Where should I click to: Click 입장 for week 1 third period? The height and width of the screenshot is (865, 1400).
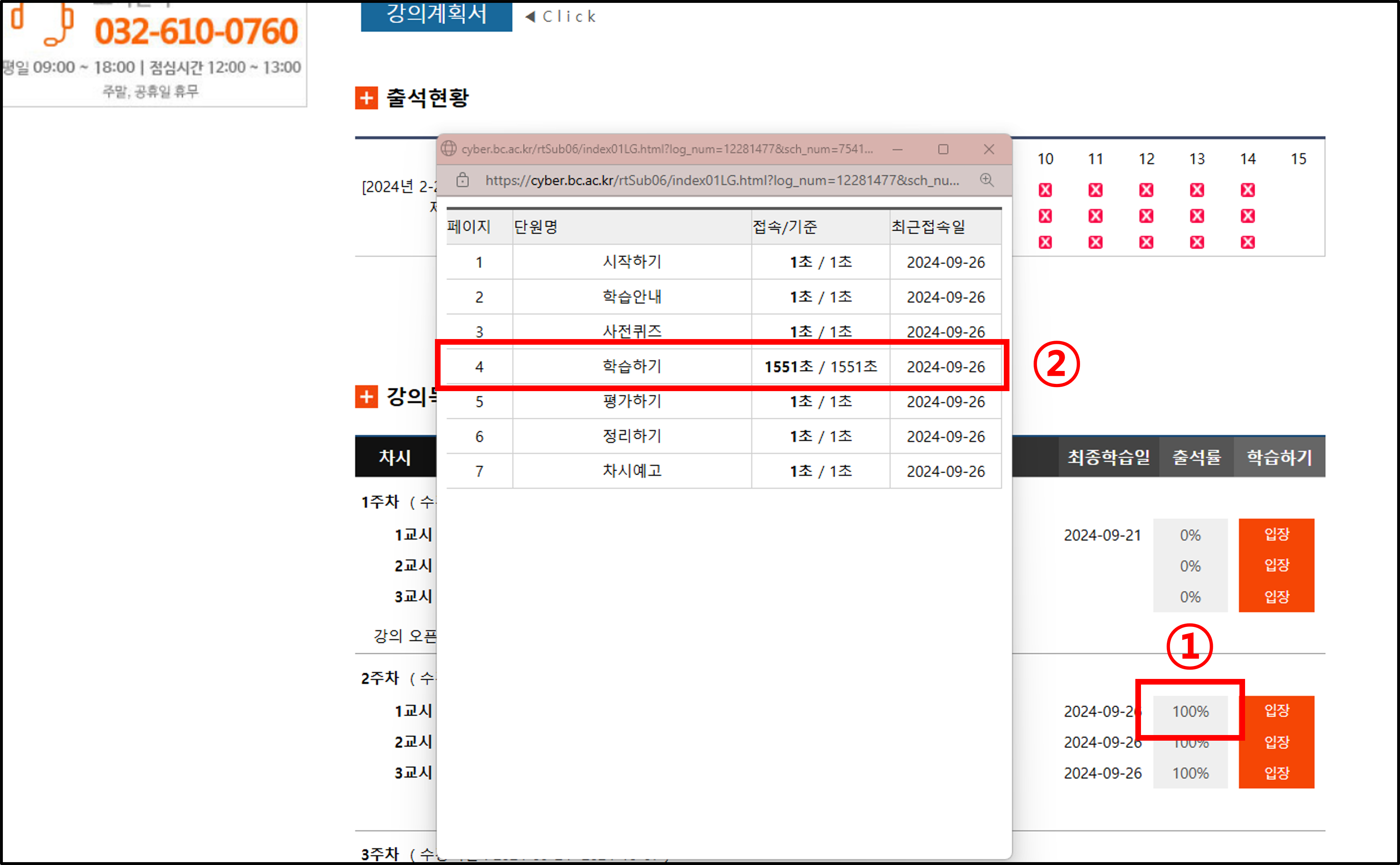(x=1277, y=597)
